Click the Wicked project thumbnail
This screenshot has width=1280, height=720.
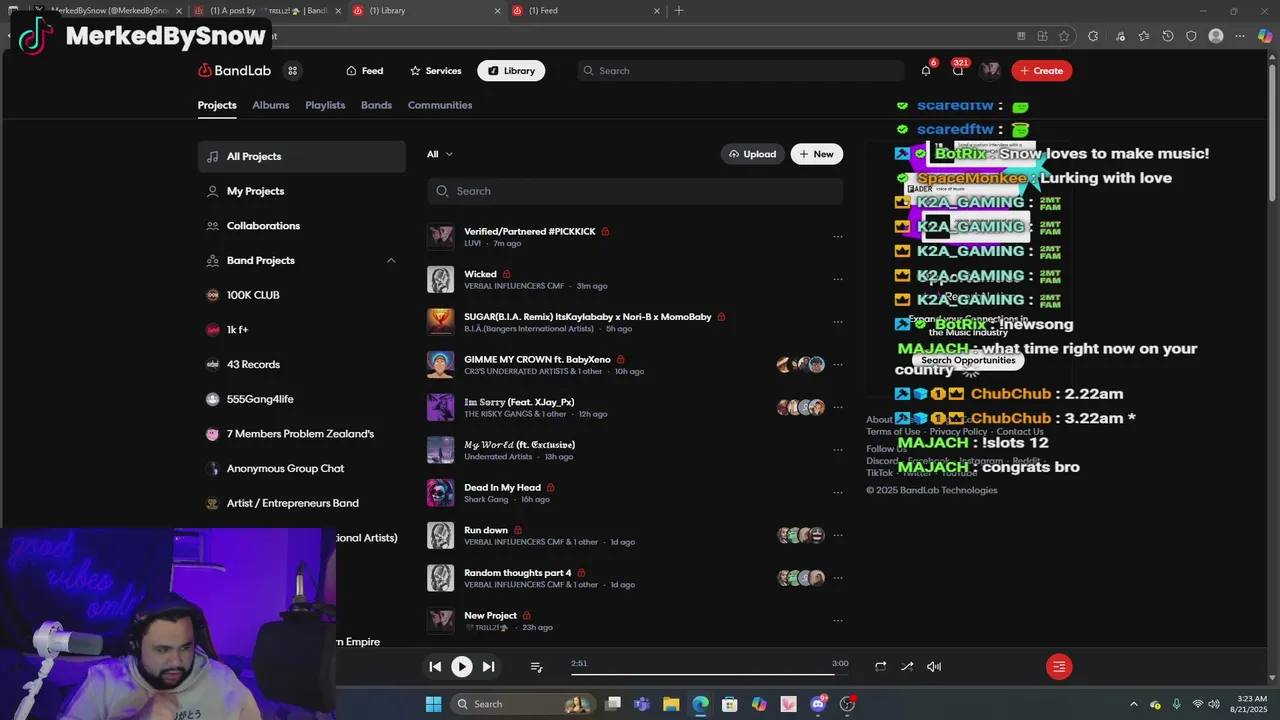440,279
